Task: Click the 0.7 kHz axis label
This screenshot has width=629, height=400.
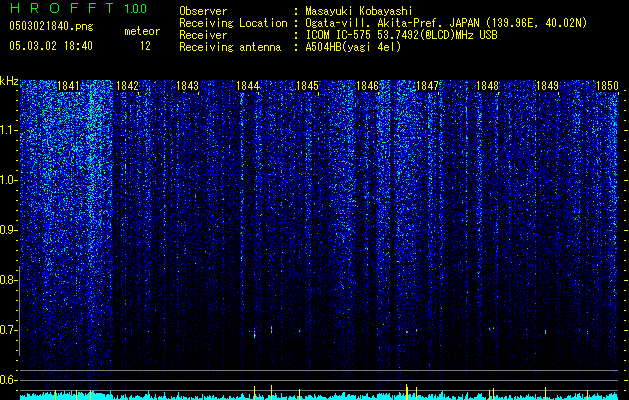Action: [8, 330]
